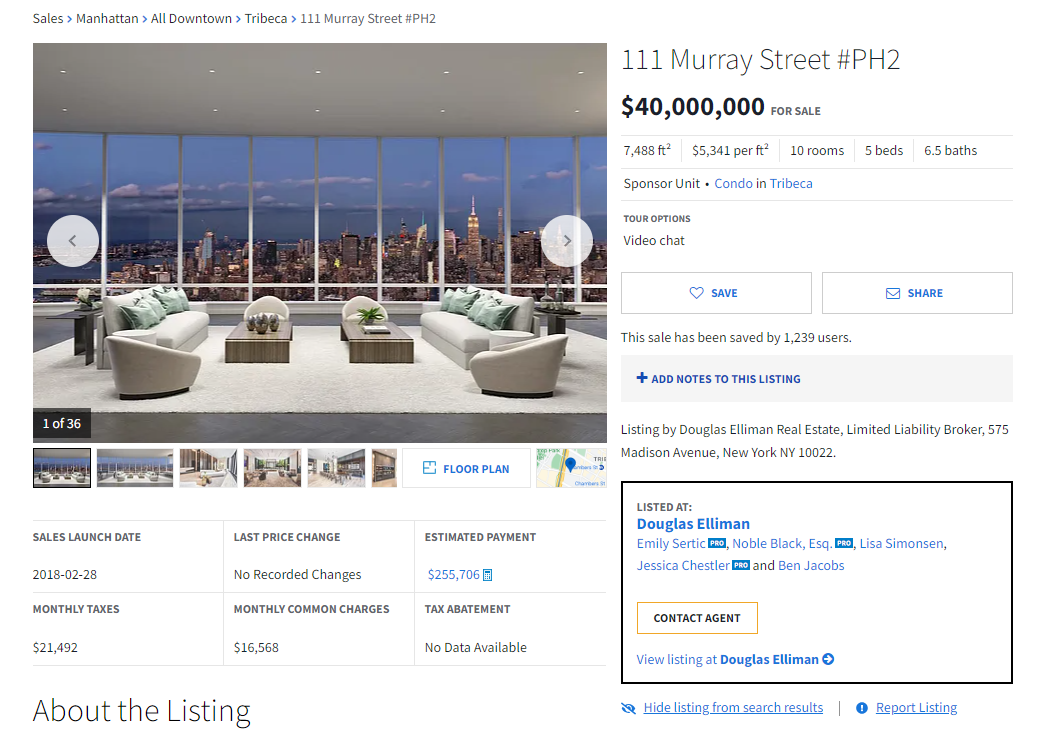
Task: Advance to the next photo with right arrow
Action: [567, 241]
